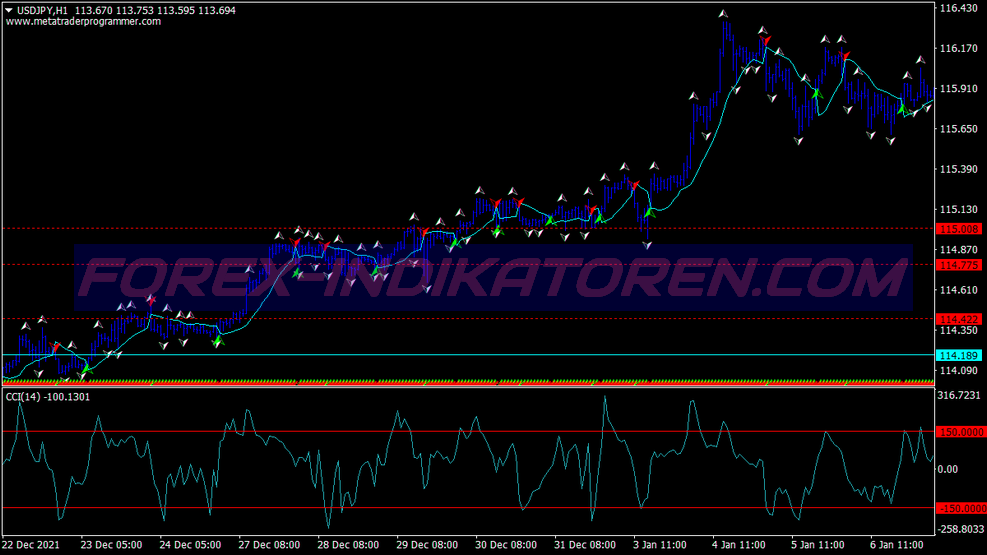
Task: Click the 116.430 price scale value
Action: 959,8
